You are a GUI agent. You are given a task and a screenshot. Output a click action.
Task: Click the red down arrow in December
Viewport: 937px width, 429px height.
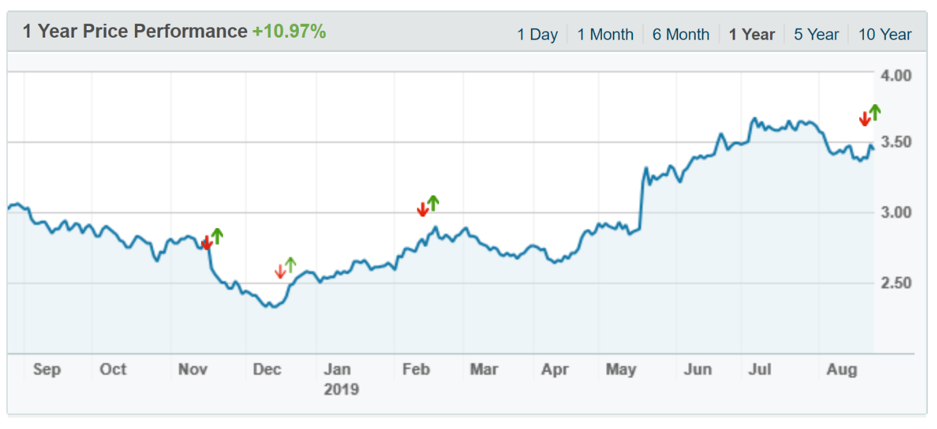coord(280,271)
